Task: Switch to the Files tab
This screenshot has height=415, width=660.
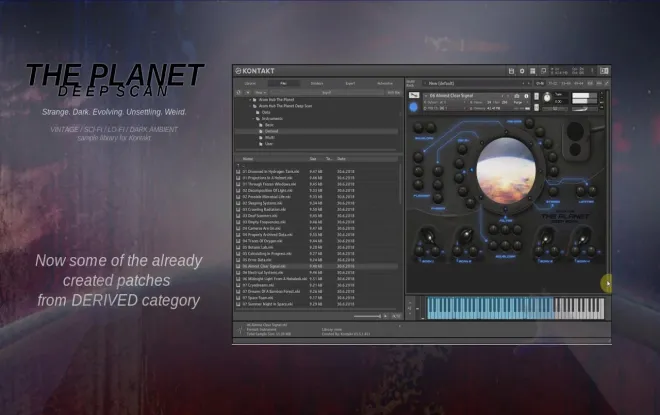Action: 283,83
